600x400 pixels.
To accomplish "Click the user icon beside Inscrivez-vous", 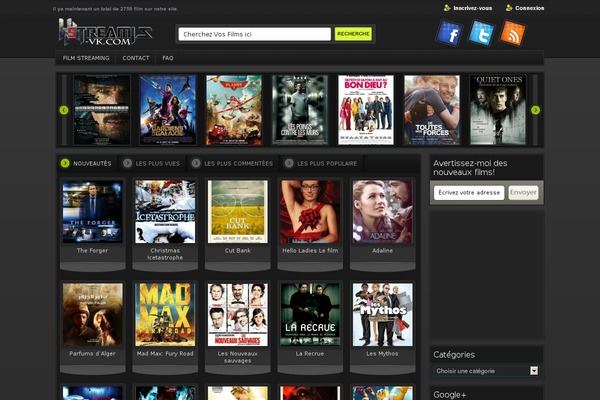I will coord(447,8).
